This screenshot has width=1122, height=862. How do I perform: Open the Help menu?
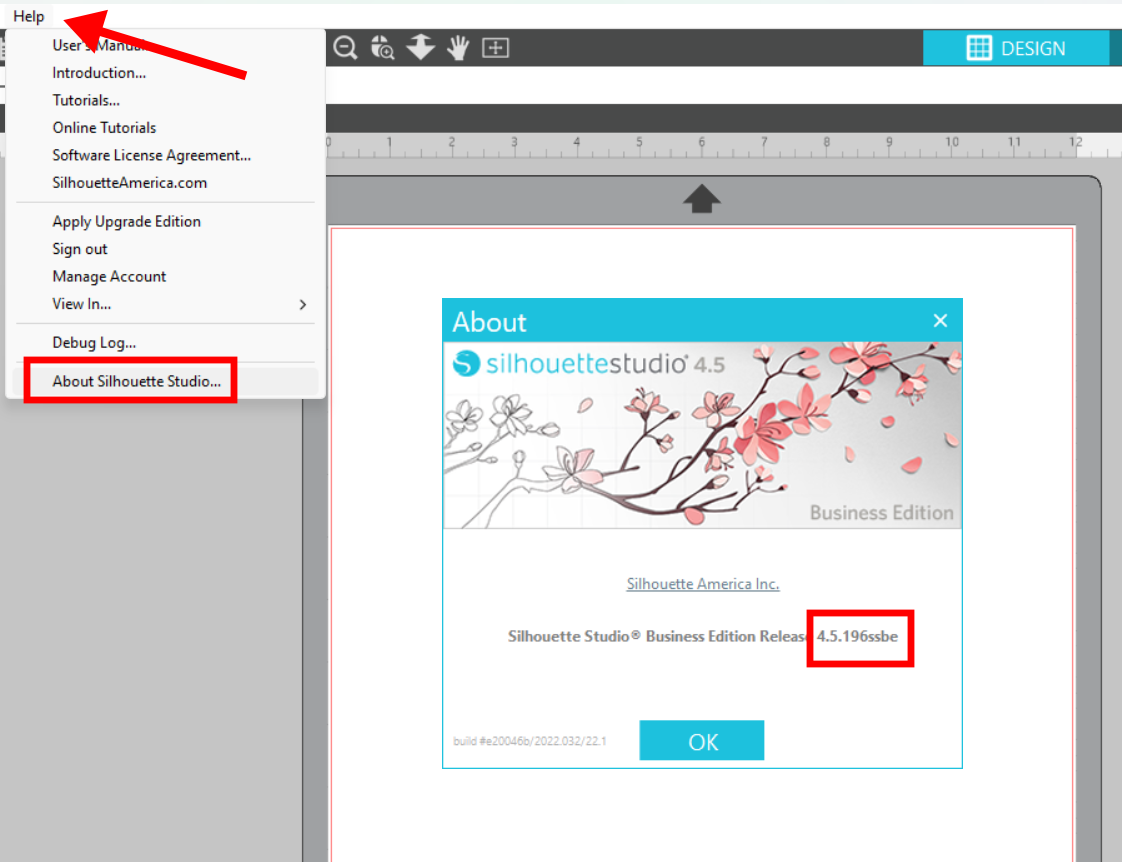[29, 16]
